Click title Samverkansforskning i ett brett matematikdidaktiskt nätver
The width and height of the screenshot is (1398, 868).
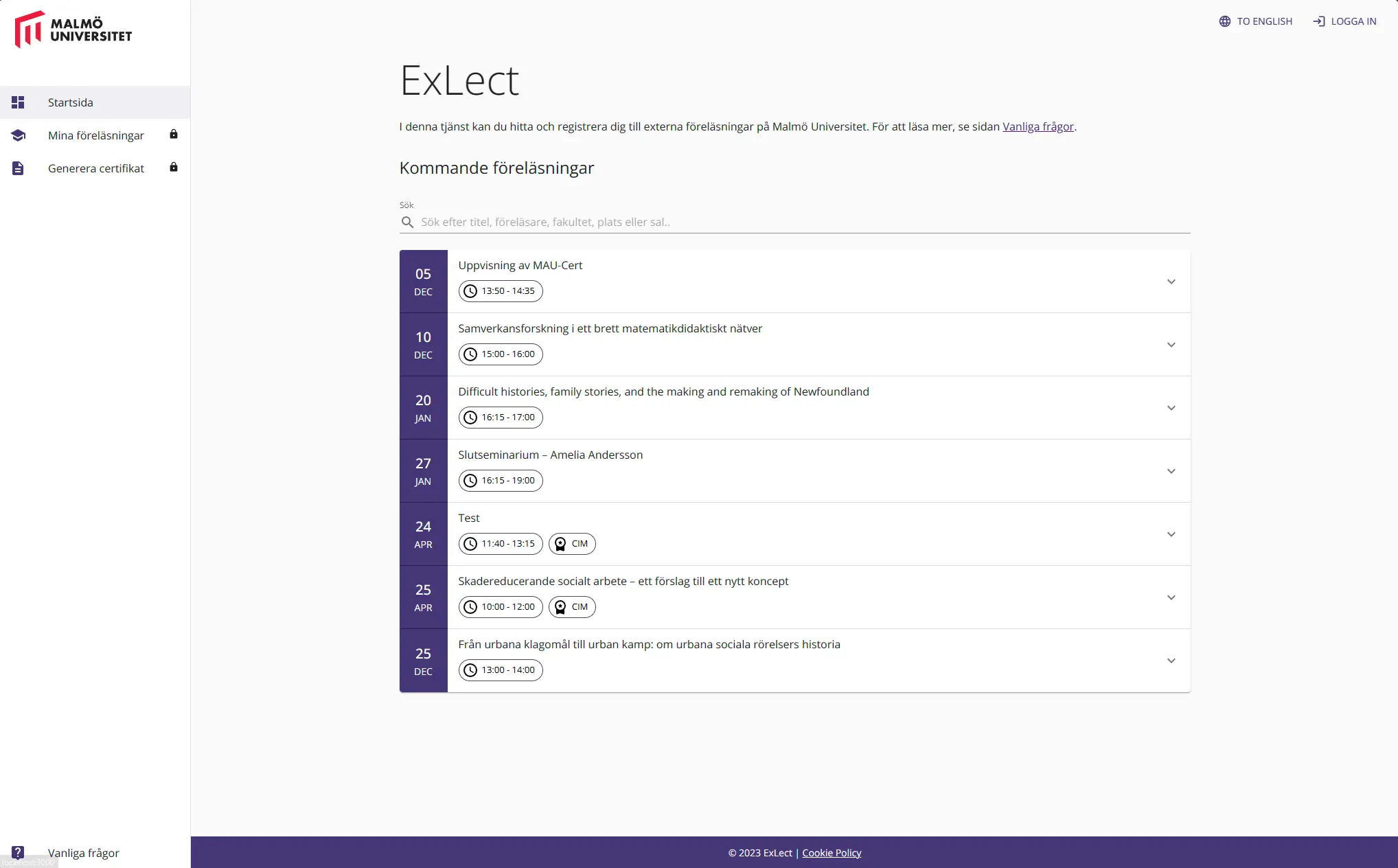tap(610, 328)
